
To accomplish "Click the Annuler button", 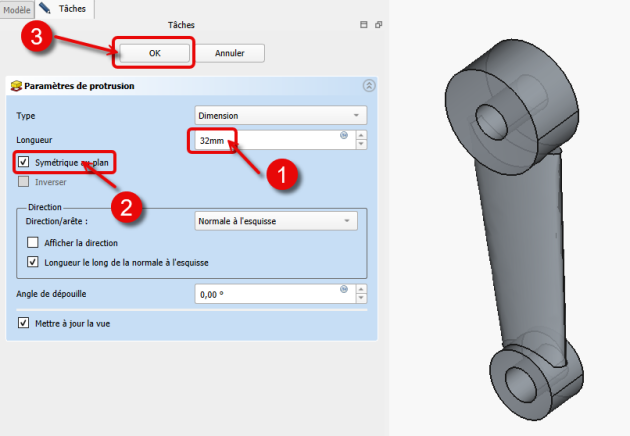I will 228,52.
